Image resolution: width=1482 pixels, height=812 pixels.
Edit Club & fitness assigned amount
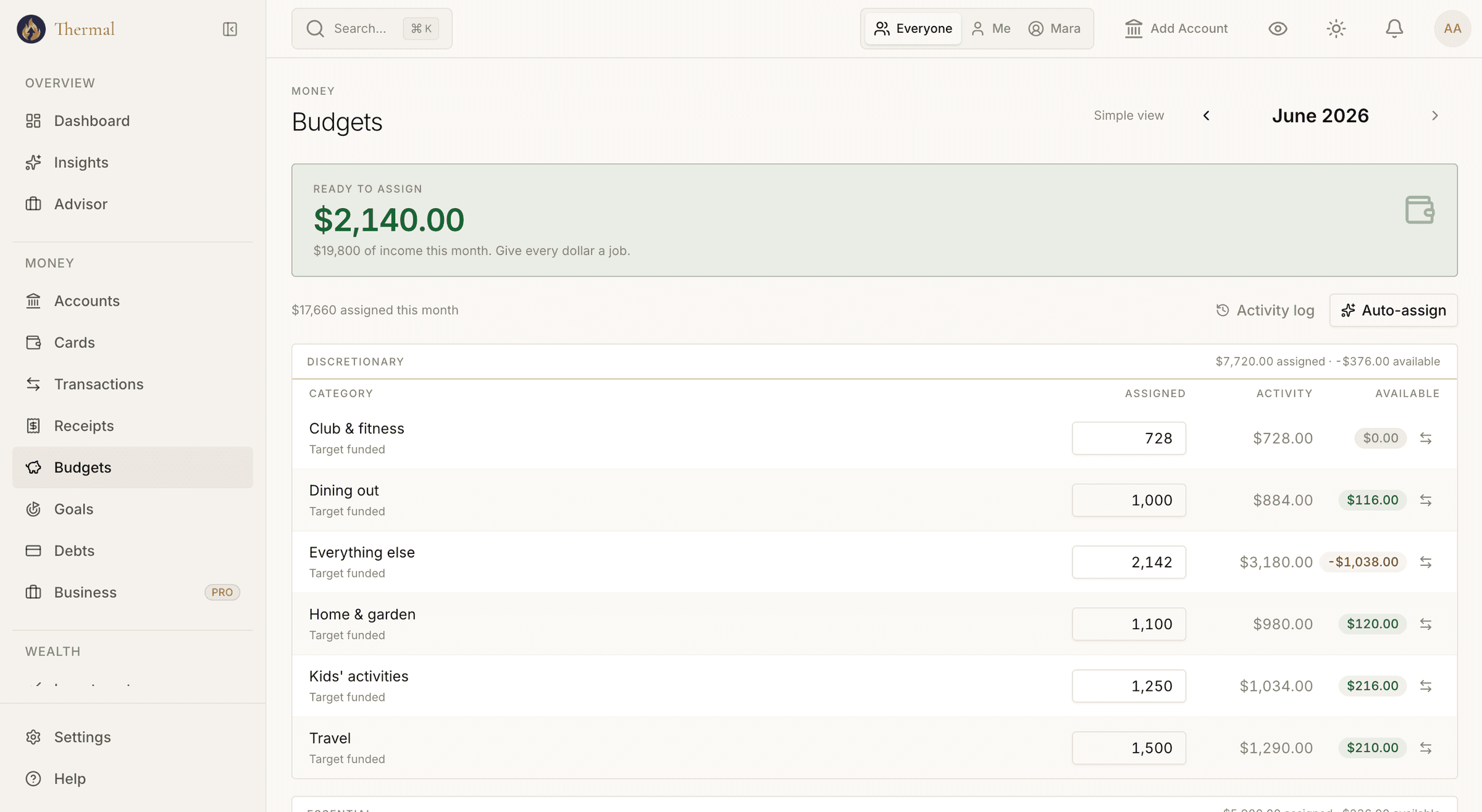tap(1129, 438)
